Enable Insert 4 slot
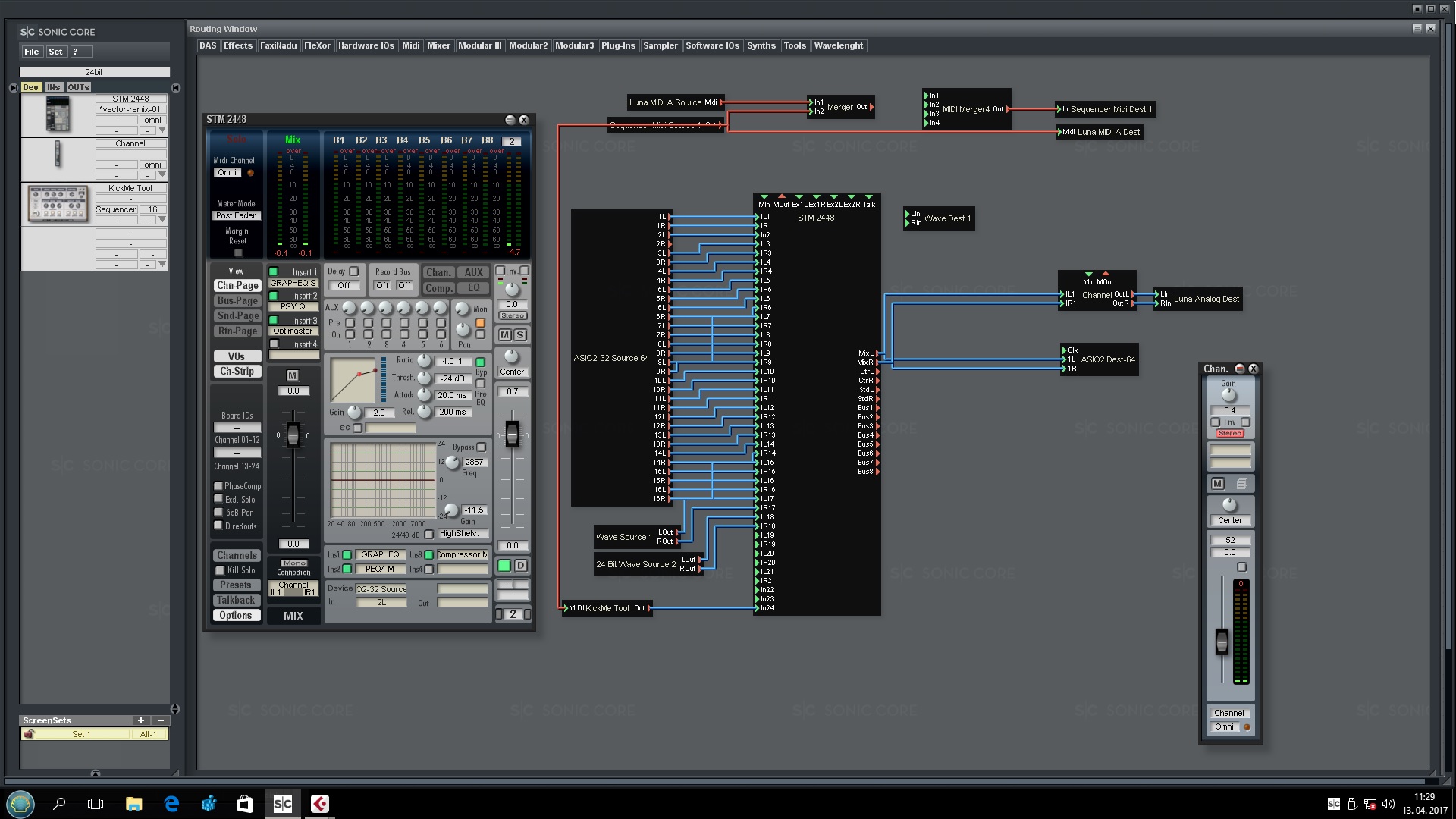 [274, 344]
